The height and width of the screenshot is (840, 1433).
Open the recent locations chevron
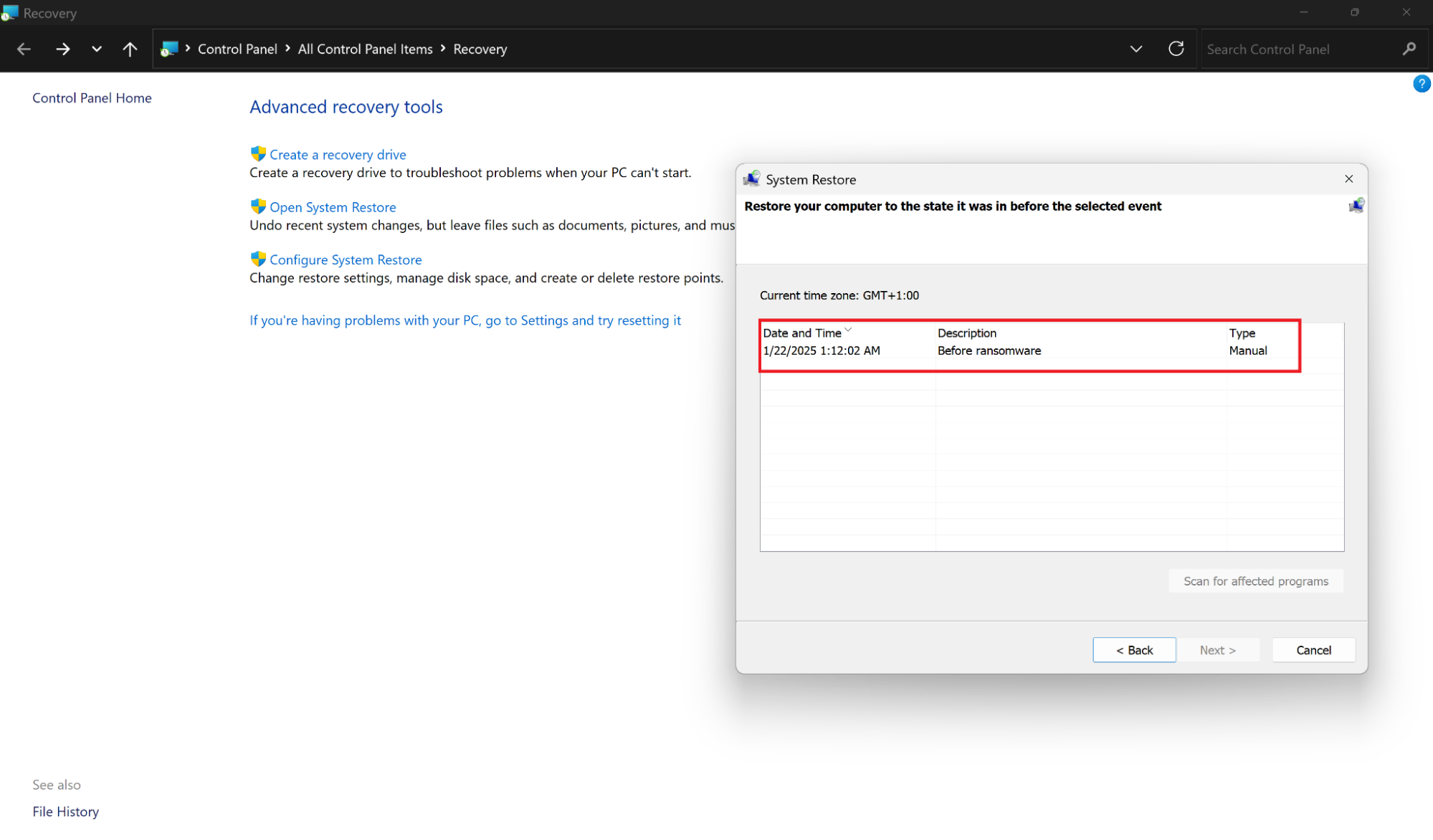tap(97, 49)
